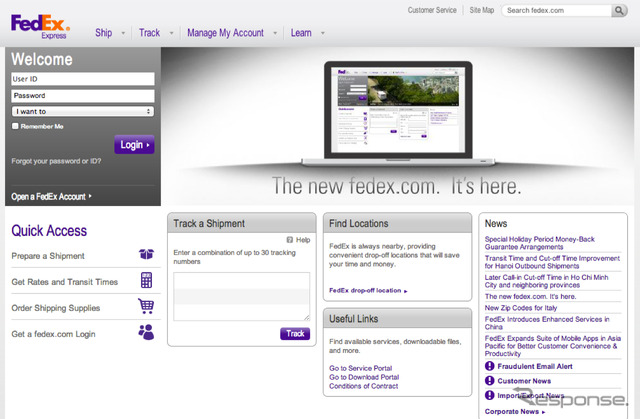Click the Import/Export News exclamation icon

click(489, 395)
